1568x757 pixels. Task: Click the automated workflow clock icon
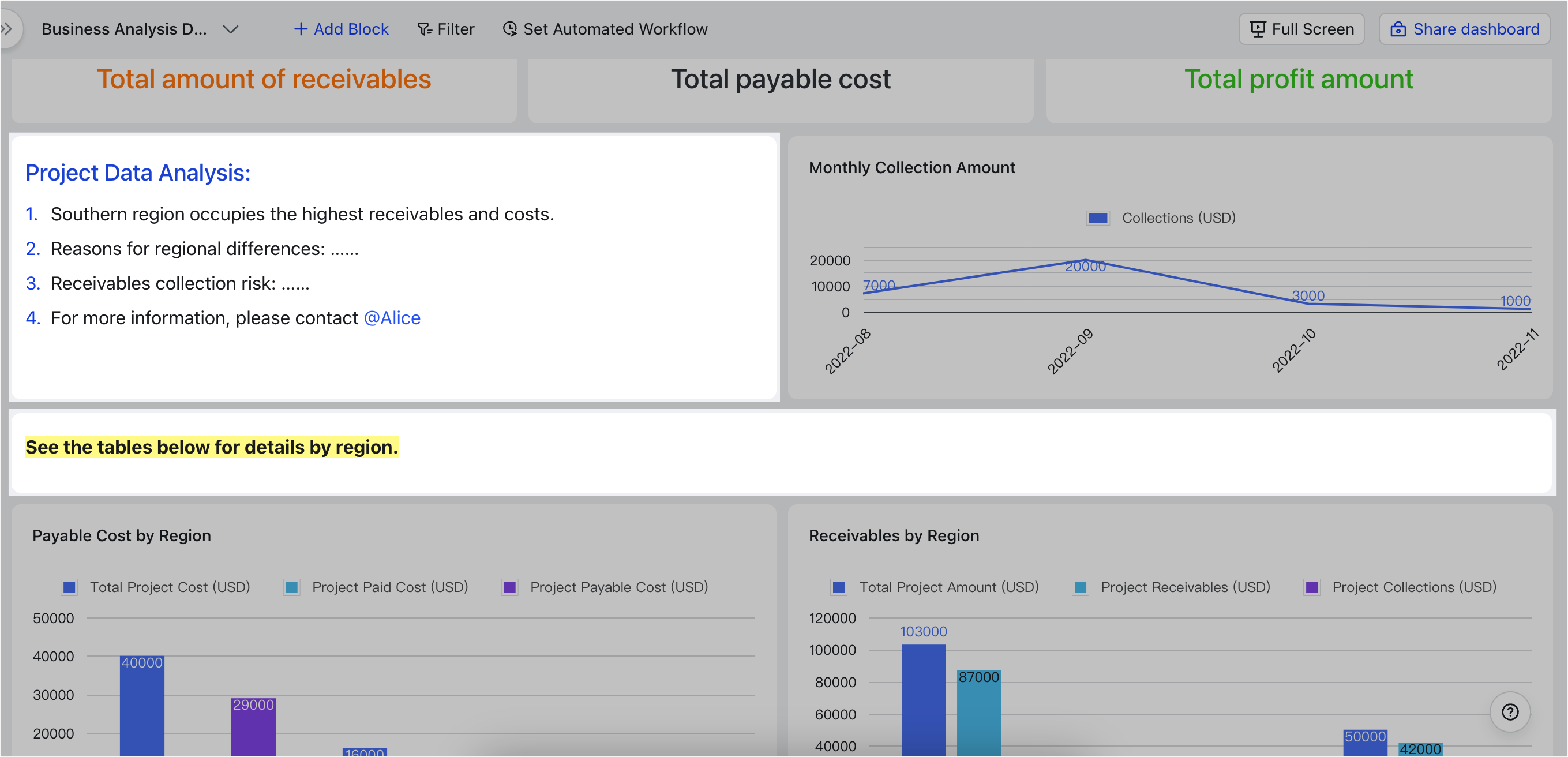(510, 29)
